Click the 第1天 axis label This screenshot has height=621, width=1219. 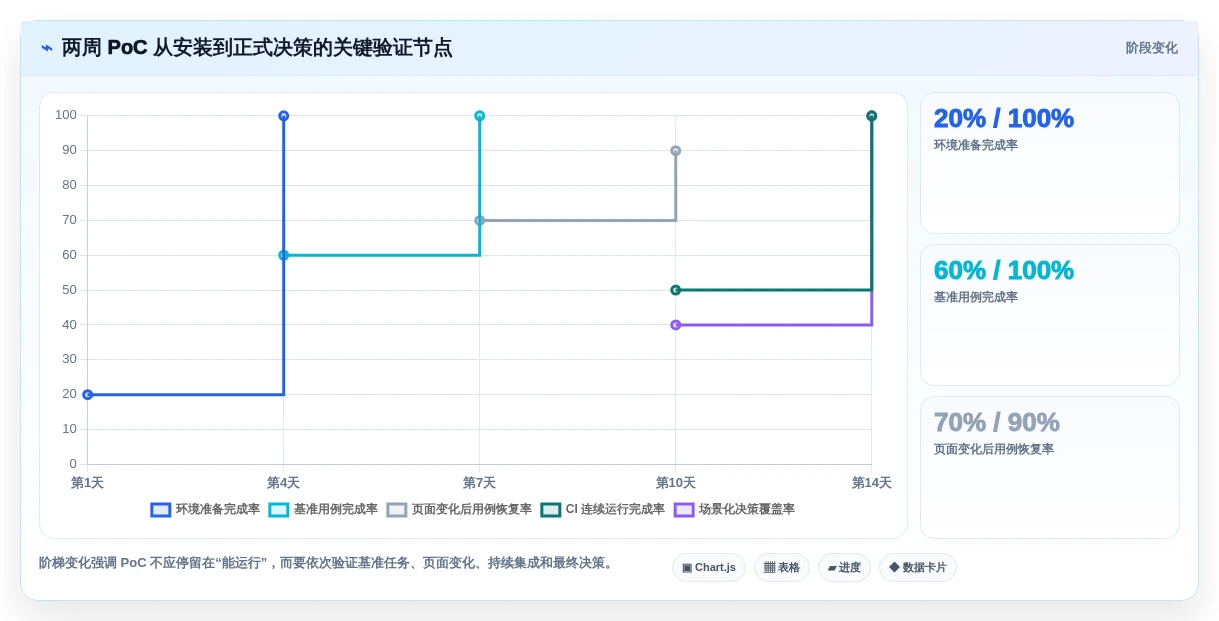[87, 483]
